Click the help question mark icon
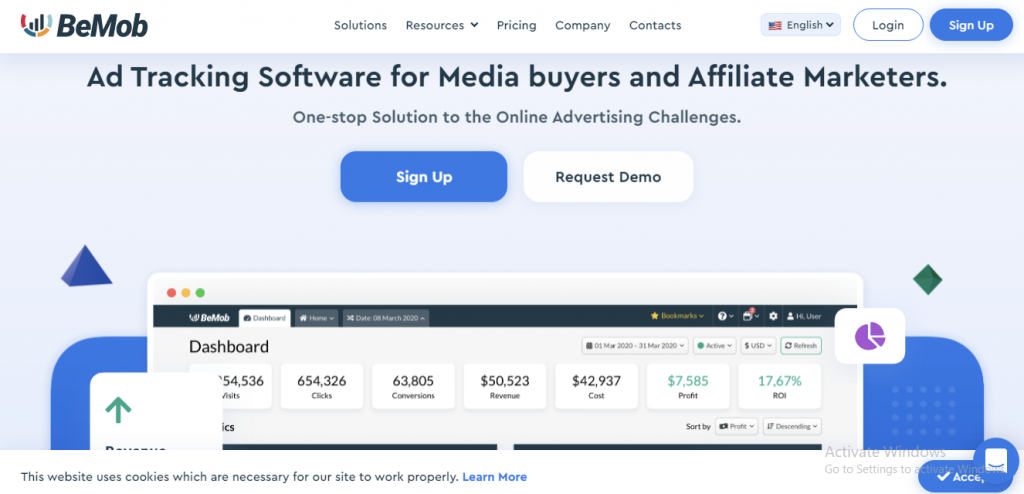This screenshot has width=1024, height=494. [x=726, y=316]
